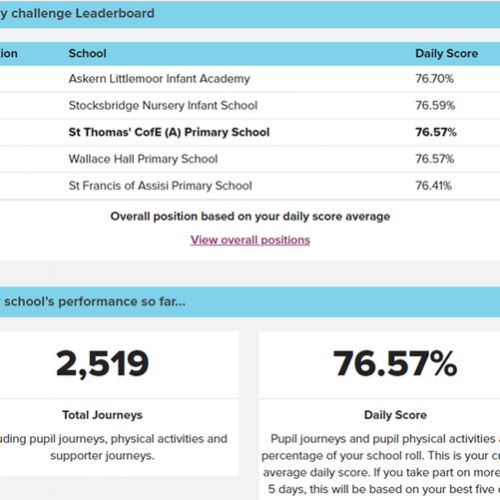500x500 pixels.
Task: Click the 76.41% daily score value
Action: pyautogui.click(x=433, y=185)
